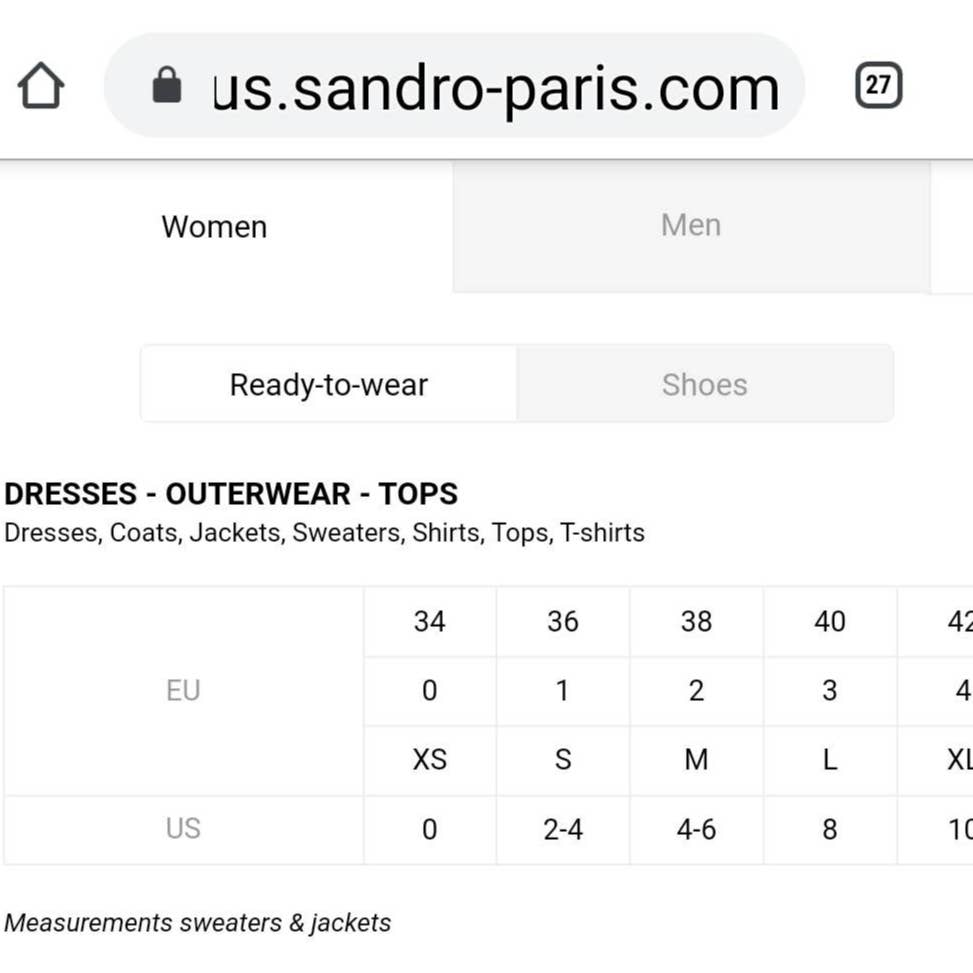This screenshot has height=973, width=973.
Task: Click the EU size 34 cell
Action: tap(430, 621)
